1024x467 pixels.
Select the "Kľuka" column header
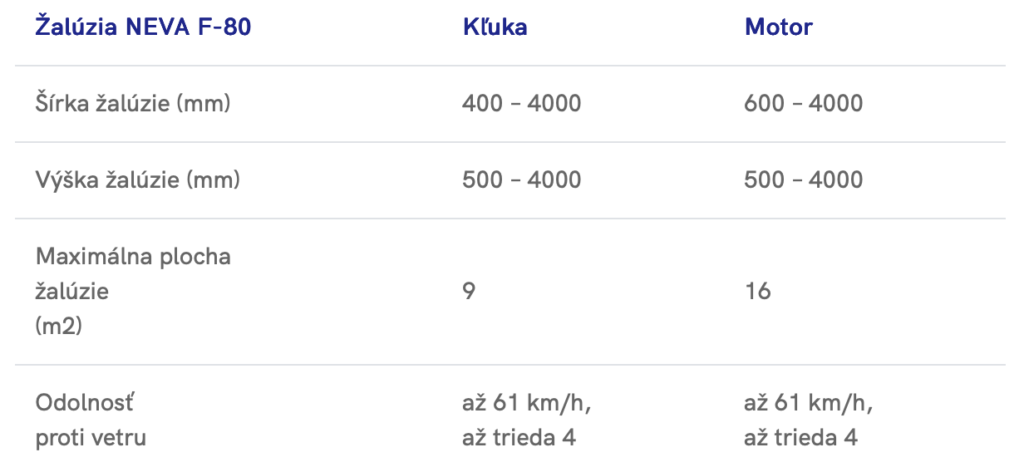tap(494, 27)
